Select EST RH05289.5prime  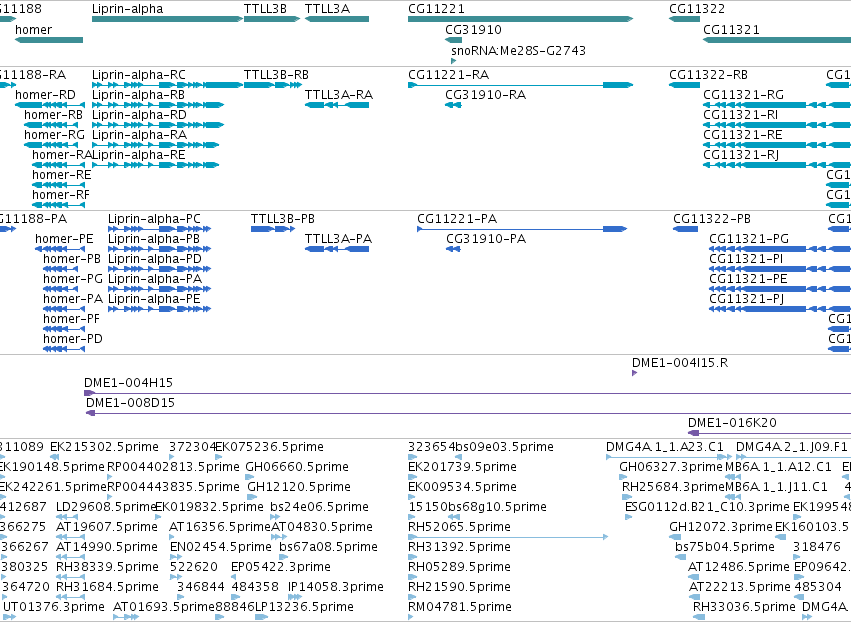pyautogui.click(x=459, y=567)
